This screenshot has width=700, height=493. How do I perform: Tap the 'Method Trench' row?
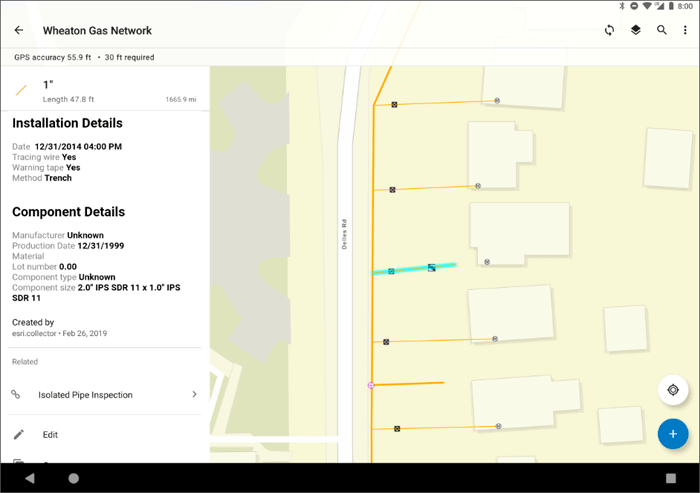click(x=42, y=178)
